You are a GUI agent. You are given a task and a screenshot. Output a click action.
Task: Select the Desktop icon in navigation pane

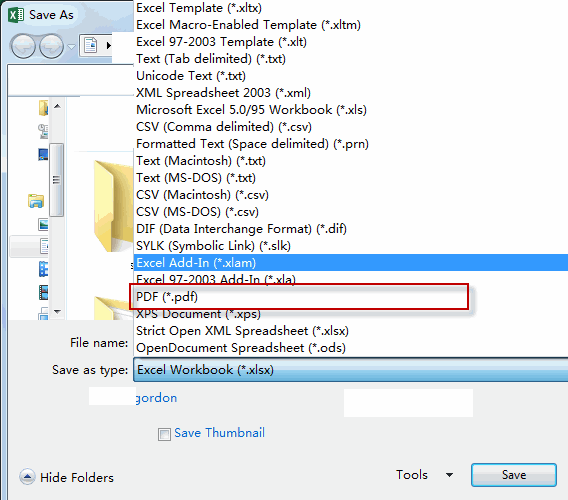click(x=43, y=155)
